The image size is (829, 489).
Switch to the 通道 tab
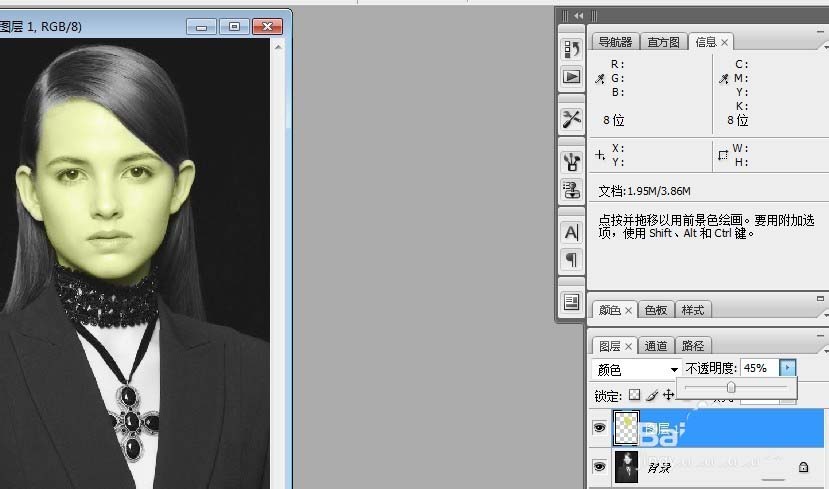coord(656,346)
